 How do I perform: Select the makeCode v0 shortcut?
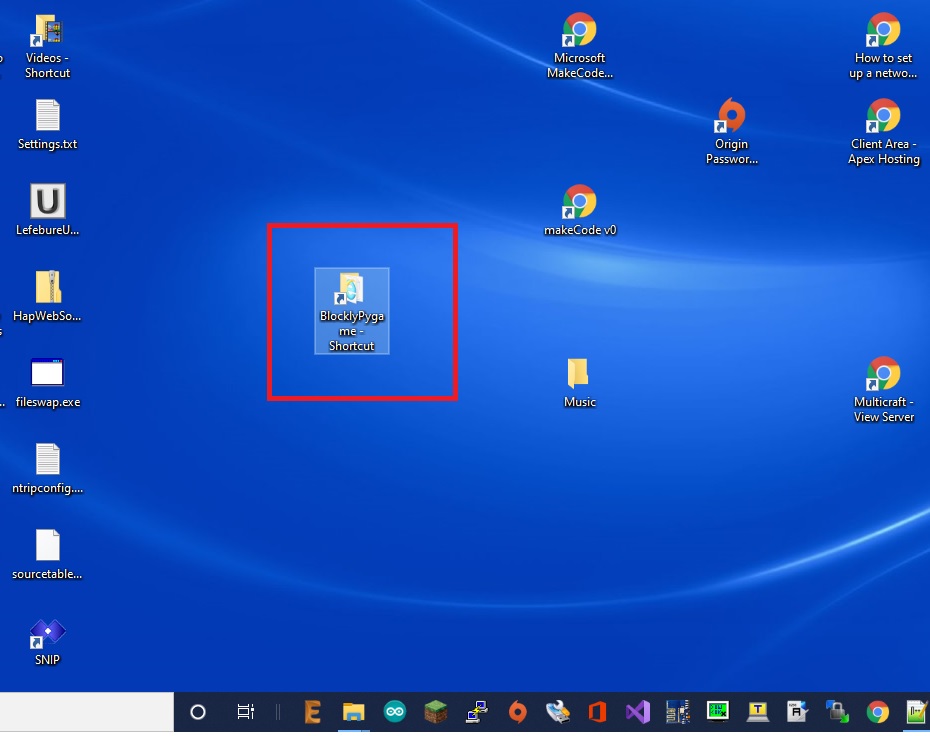(x=579, y=202)
